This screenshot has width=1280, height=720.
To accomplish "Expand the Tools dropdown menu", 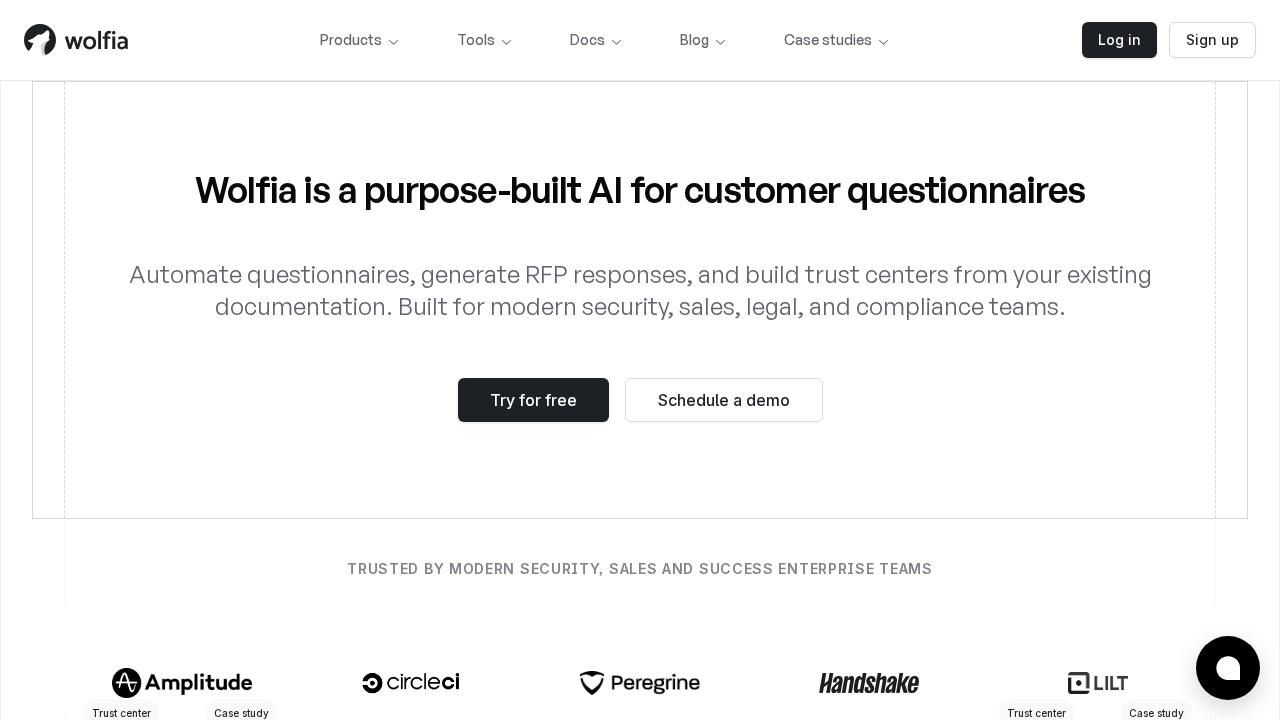I will click(x=484, y=40).
